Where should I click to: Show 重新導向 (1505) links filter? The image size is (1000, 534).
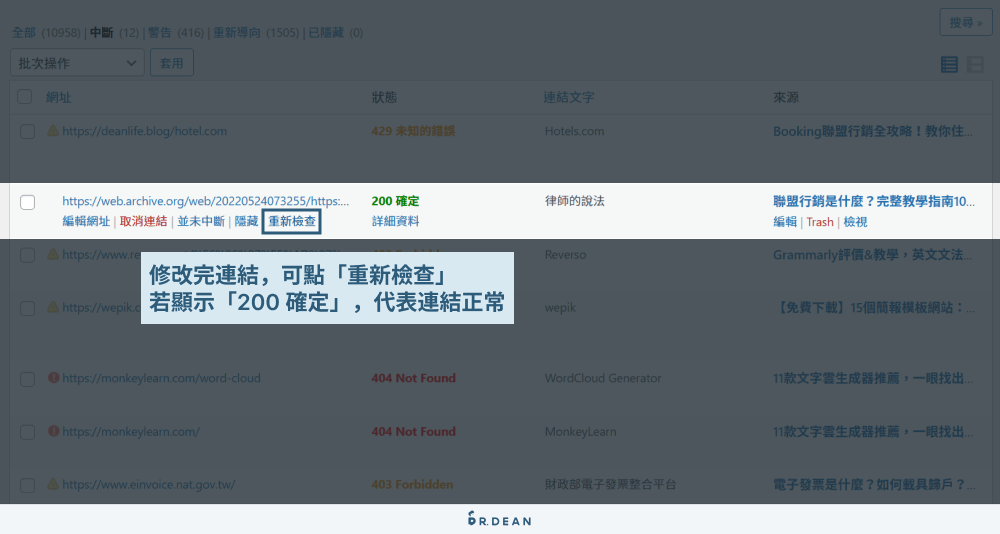[x=256, y=33]
